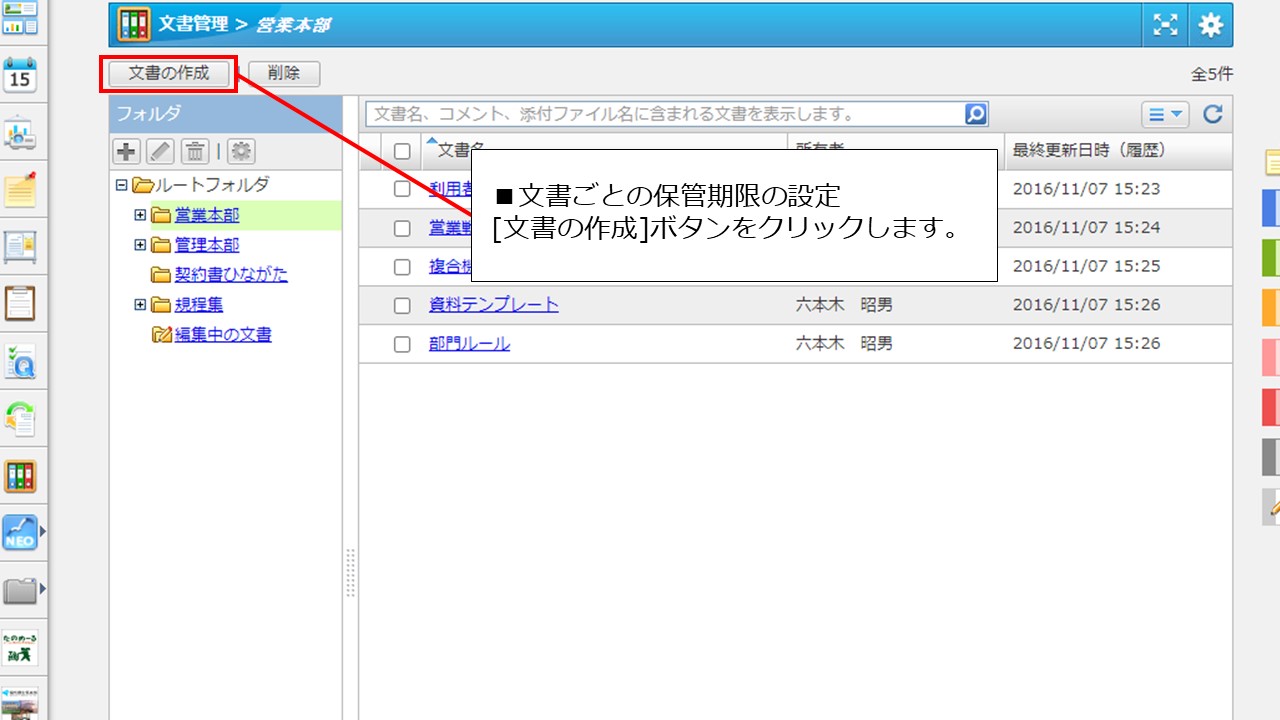Open settings with header gear icon
This screenshot has height=720, width=1280.
1210,25
